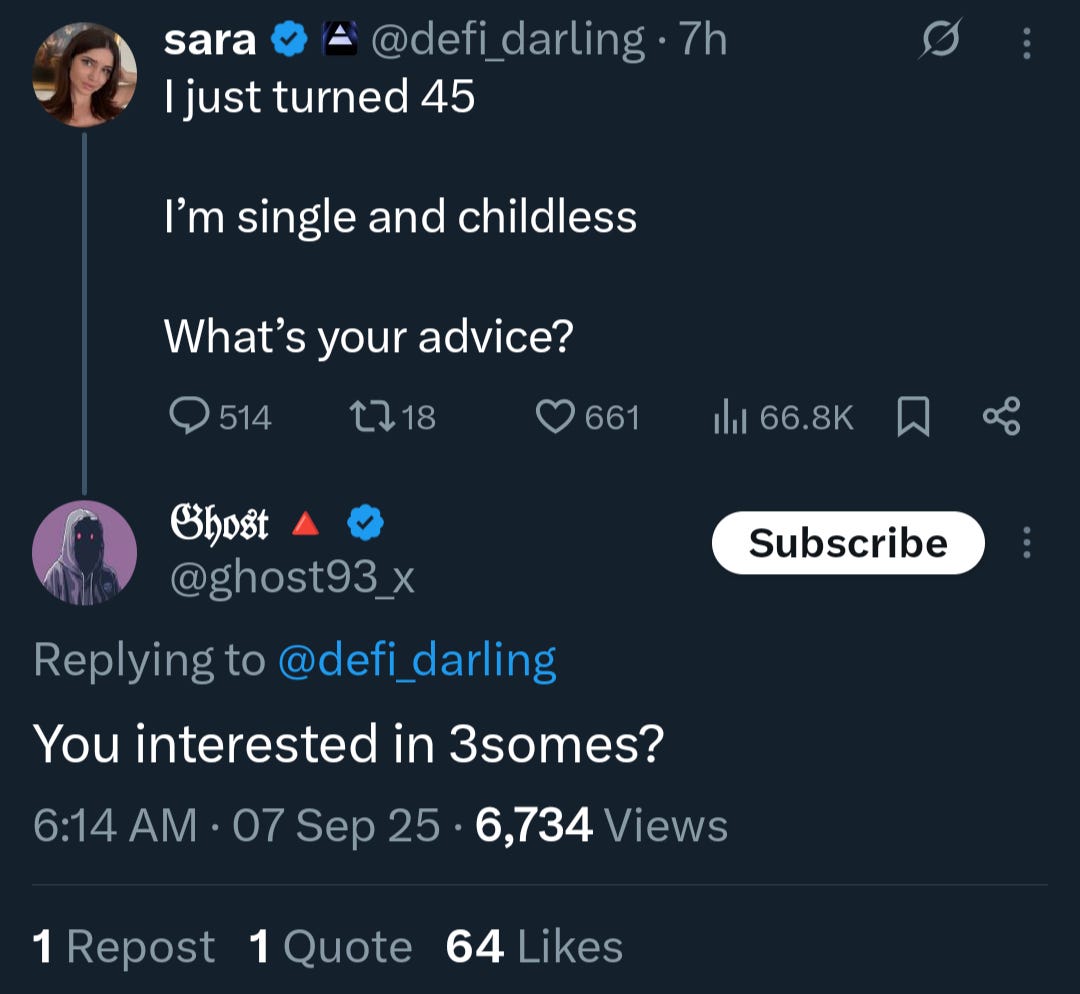Image resolution: width=1080 pixels, height=994 pixels.
Task: View analytics icon showing 66.8K views
Action: pos(731,416)
